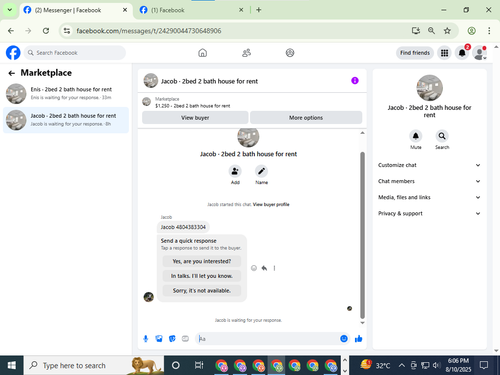
Task: Send 'In talks. I'll let you know.' response
Action: (202, 276)
